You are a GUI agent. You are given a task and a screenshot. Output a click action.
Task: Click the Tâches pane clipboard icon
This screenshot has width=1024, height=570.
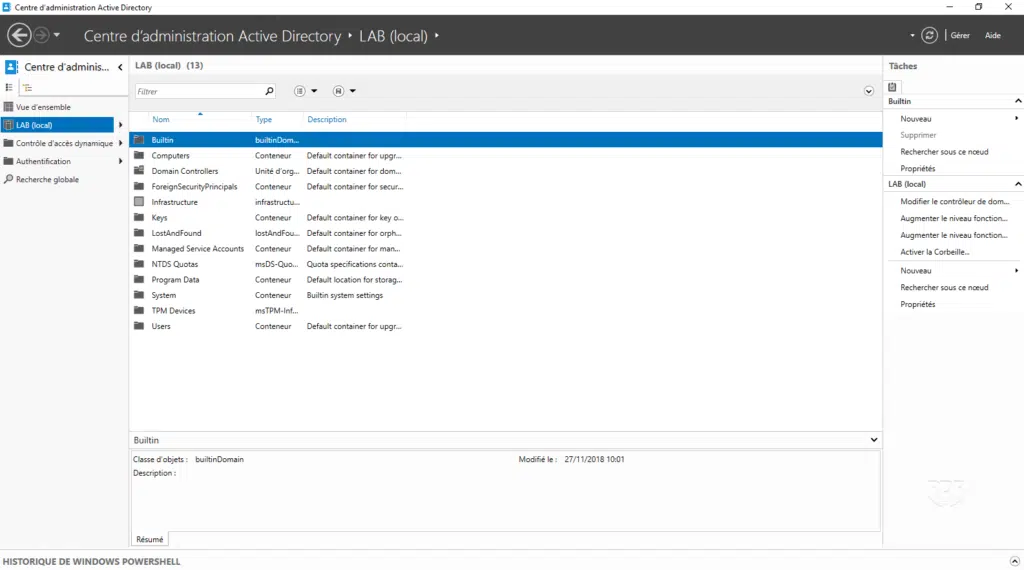892,87
